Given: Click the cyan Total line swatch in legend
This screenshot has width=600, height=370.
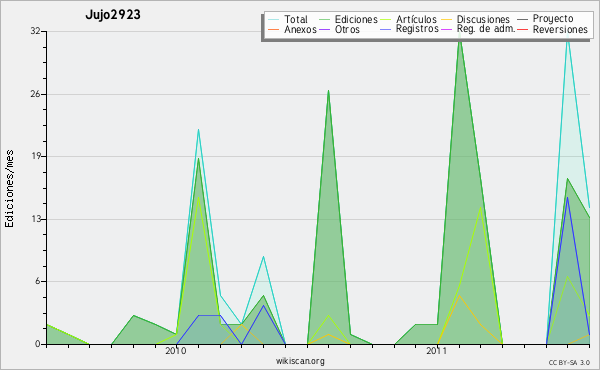Looking at the screenshot, I should (x=273, y=19).
